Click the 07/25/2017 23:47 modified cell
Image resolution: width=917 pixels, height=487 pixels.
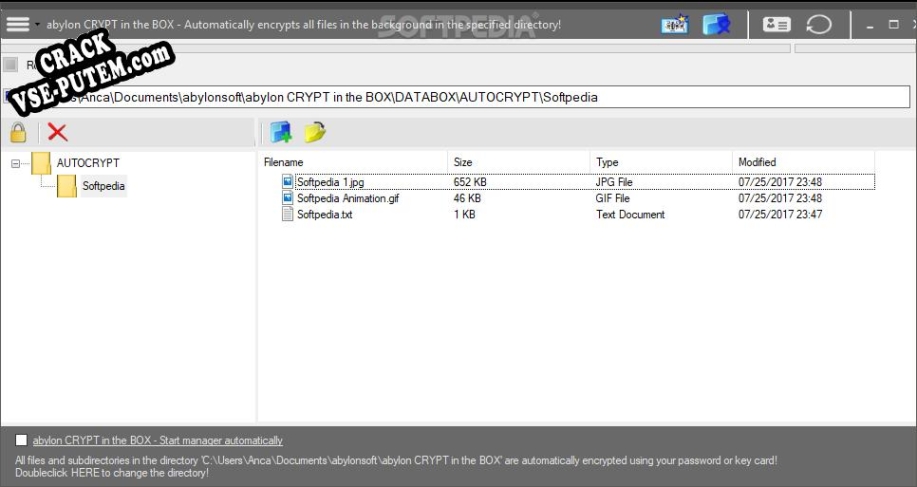tap(780, 215)
